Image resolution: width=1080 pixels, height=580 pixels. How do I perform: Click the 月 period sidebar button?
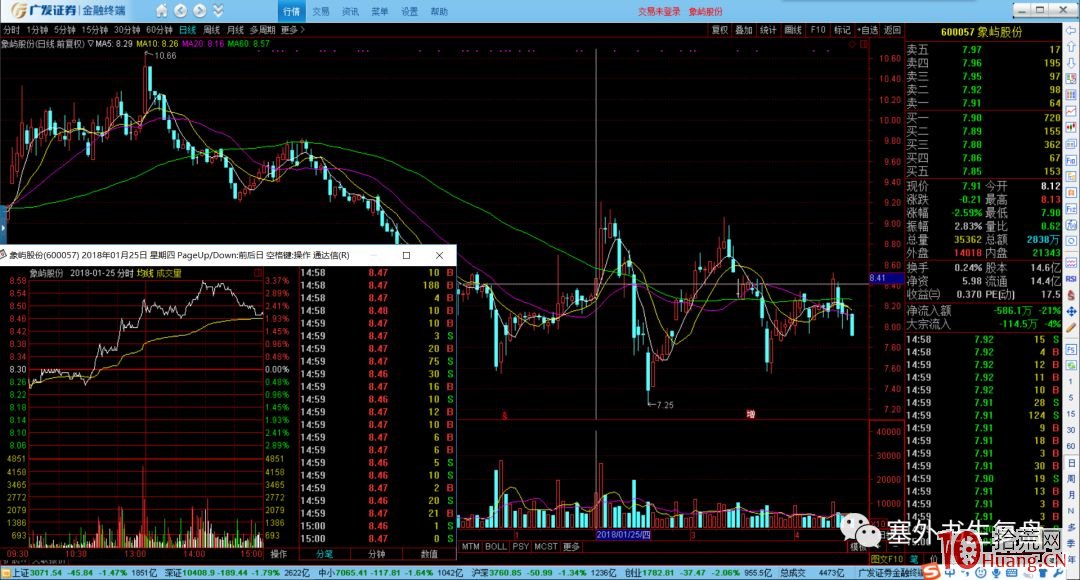[x=1071, y=495]
